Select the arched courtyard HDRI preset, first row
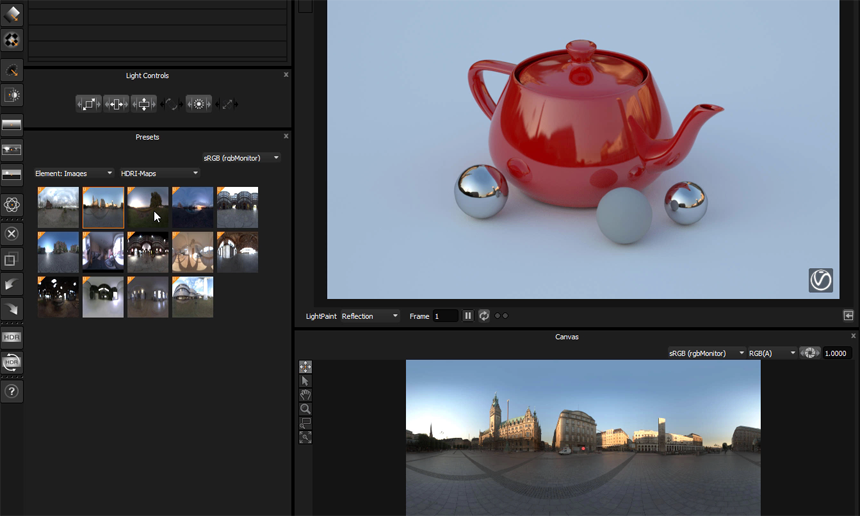 (x=237, y=207)
